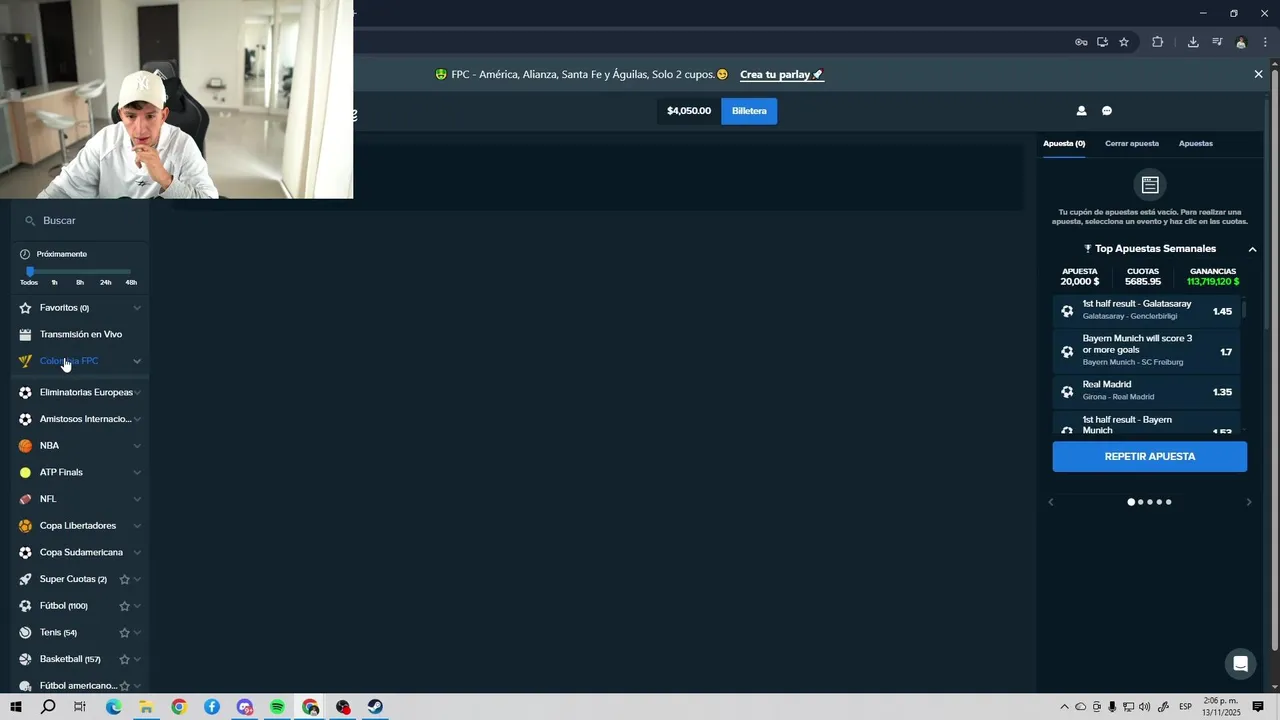Open Steam from the taskbar
1280x720 pixels.
(375, 707)
